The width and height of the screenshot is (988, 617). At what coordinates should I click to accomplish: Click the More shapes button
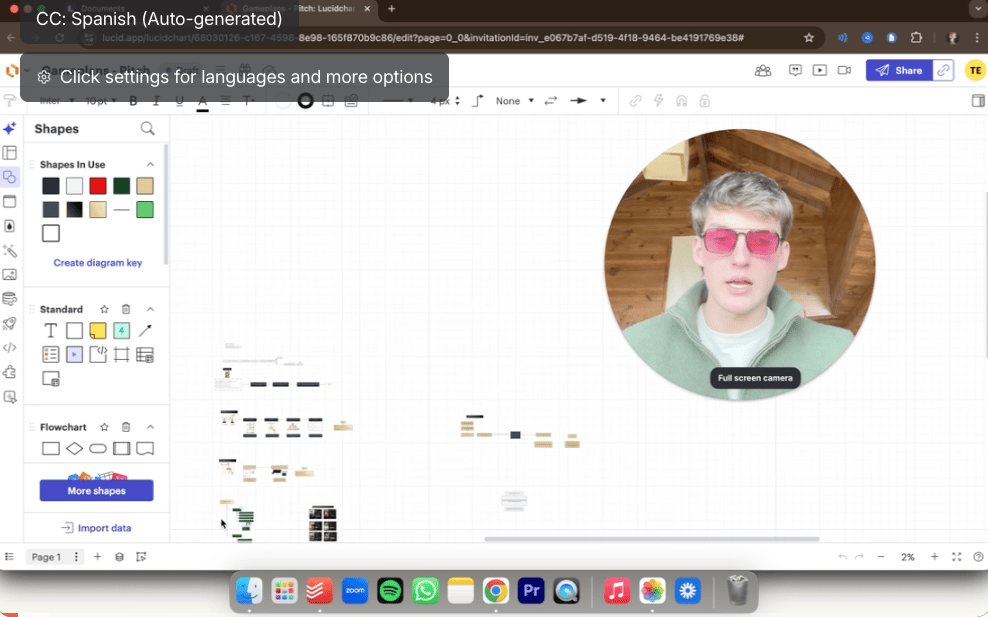click(x=96, y=490)
